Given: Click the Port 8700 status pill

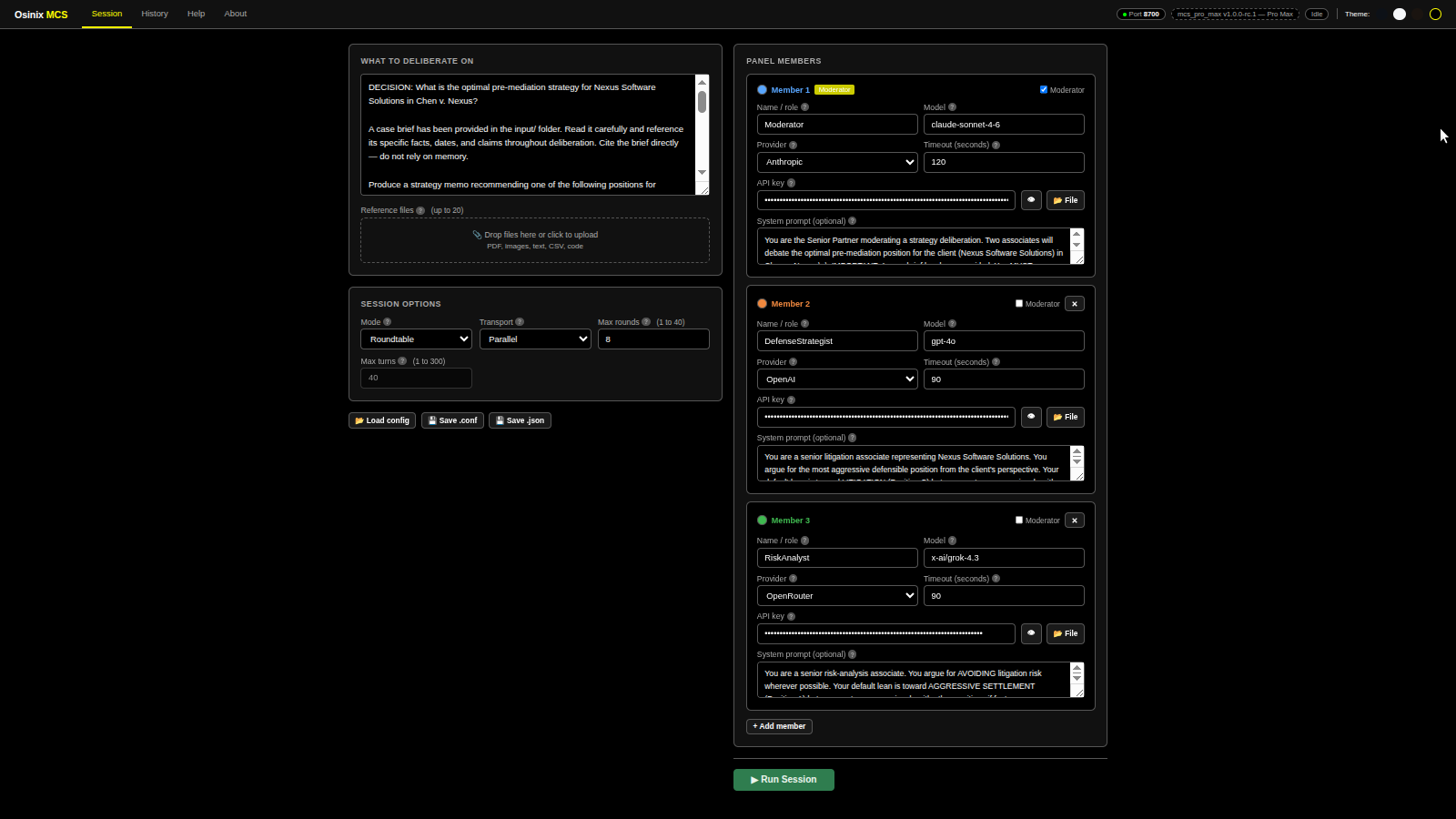Looking at the screenshot, I should [x=1141, y=14].
